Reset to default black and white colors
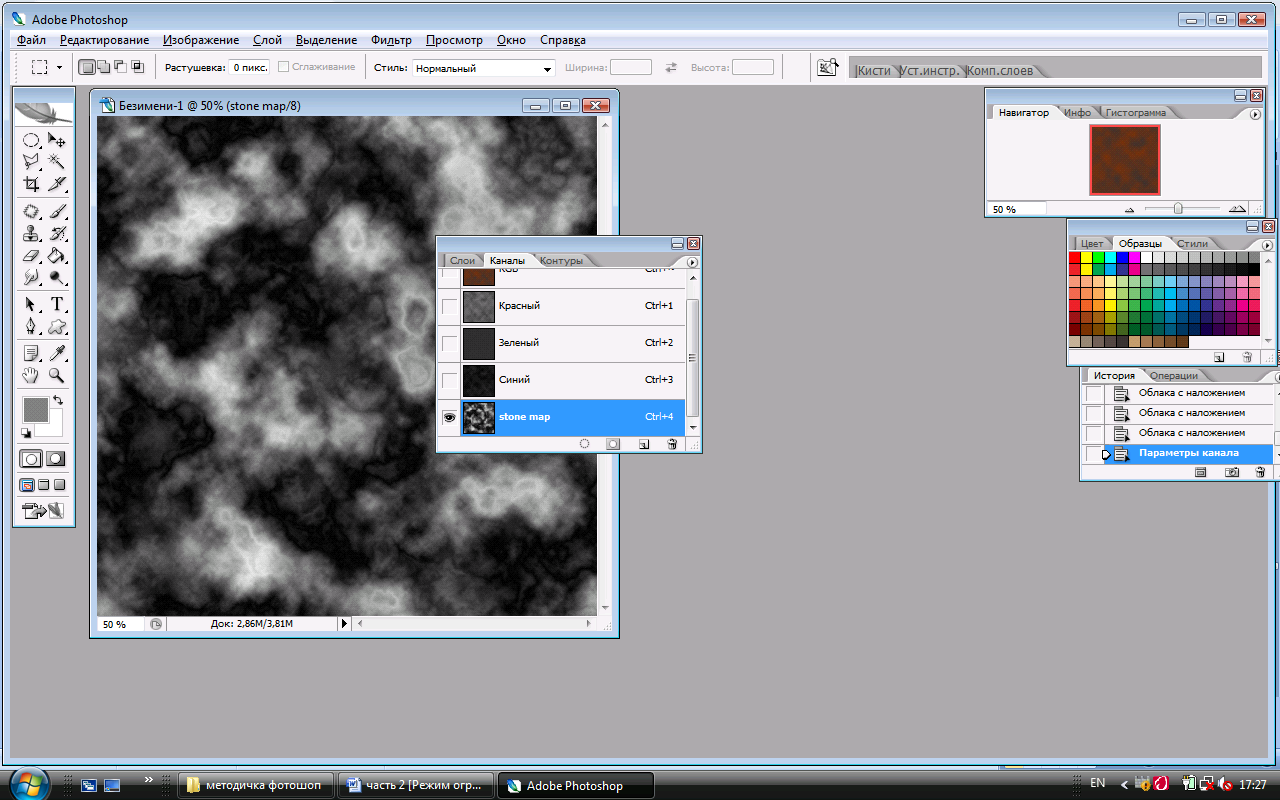Image resolution: width=1280 pixels, height=800 pixels. [x=25, y=433]
